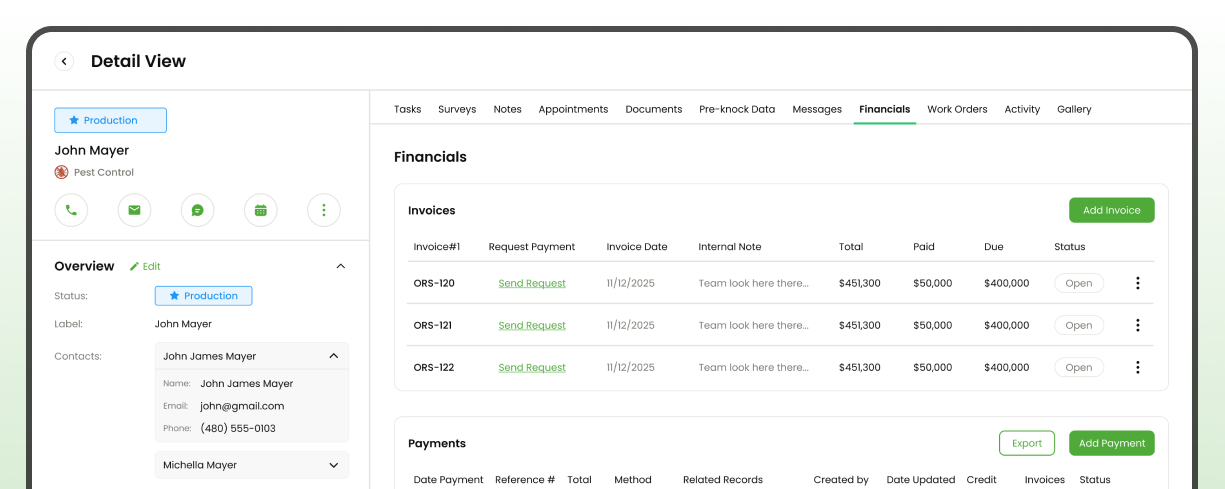1225x489 pixels.
Task: Click the Add Payment button
Action: 1112,443
